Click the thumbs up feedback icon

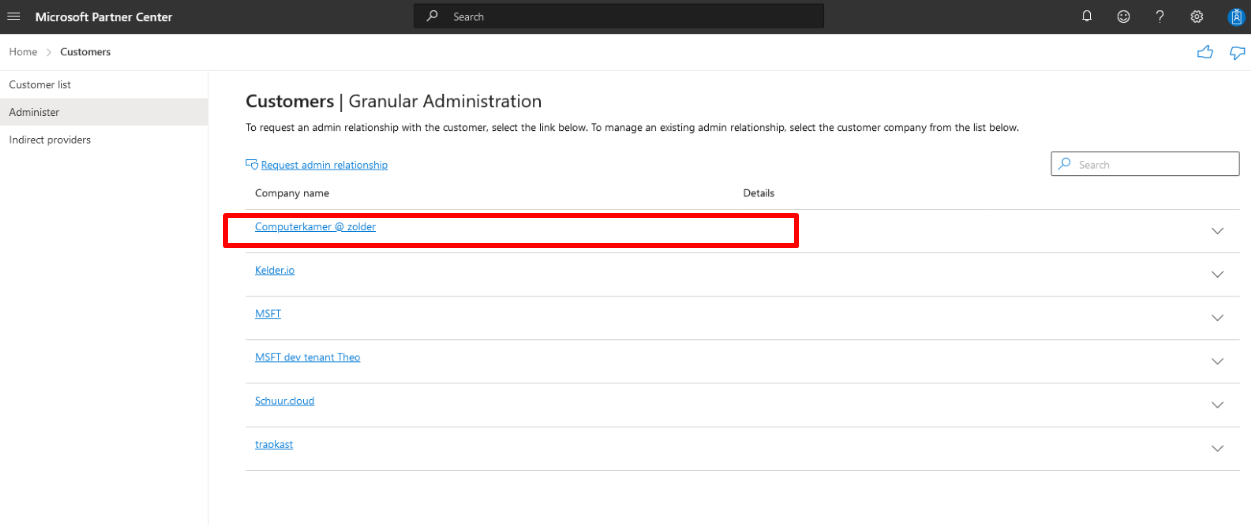coord(1205,53)
